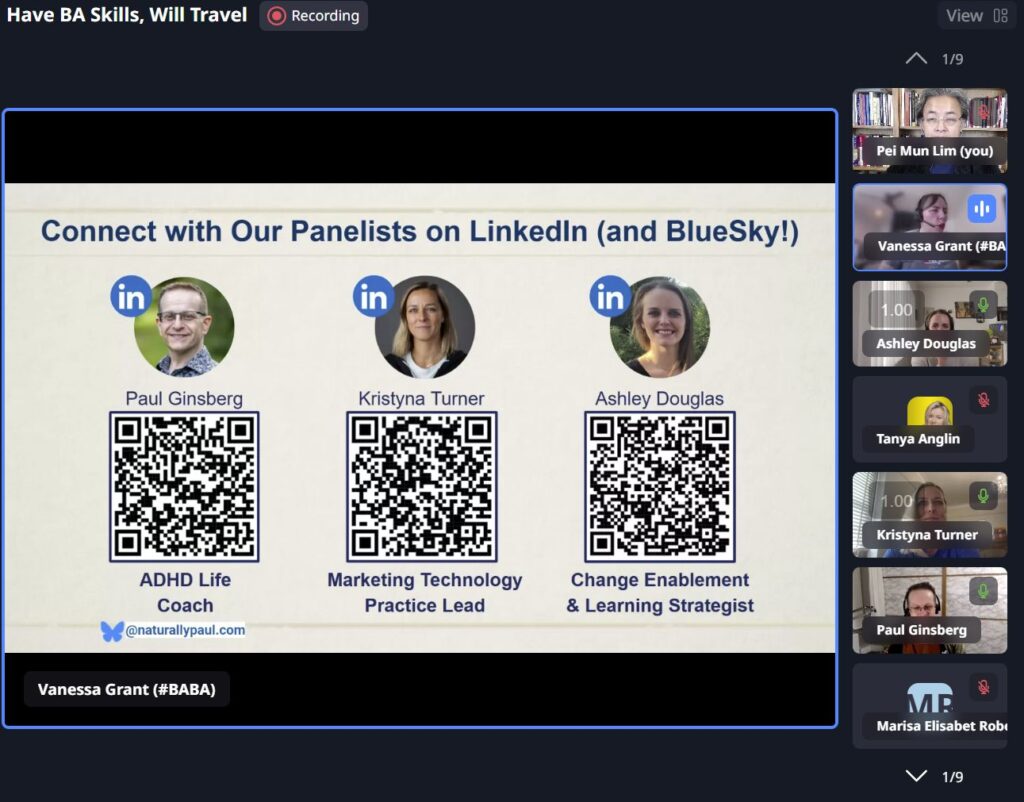
Task: Go to next participants page with down chevron
Action: click(x=916, y=776)
